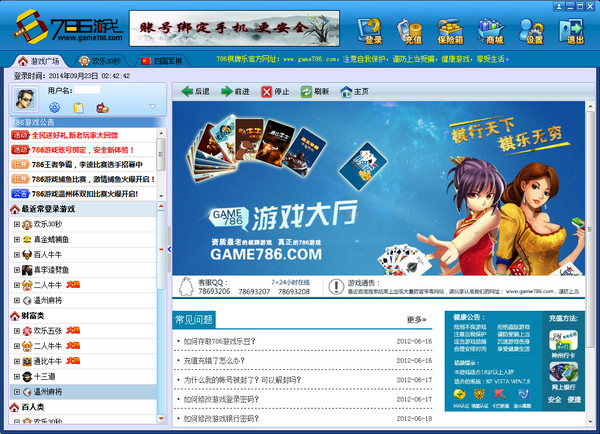
Task: Select the 百人类 category header
Action: (x=83, y=407)
